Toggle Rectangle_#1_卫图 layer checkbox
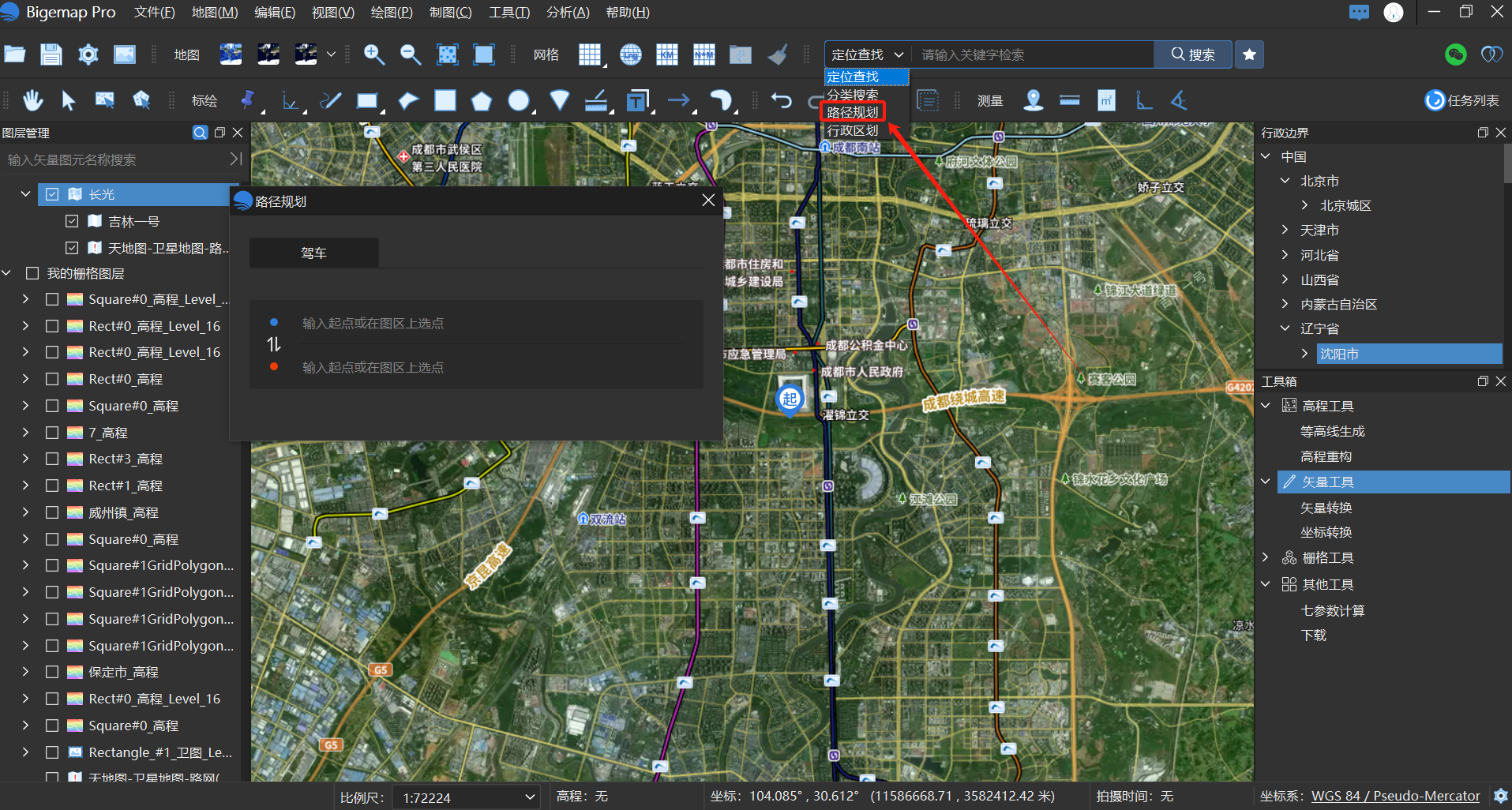Image resolution: width=1512 pixels, height=810 pixels. [52, 752]
